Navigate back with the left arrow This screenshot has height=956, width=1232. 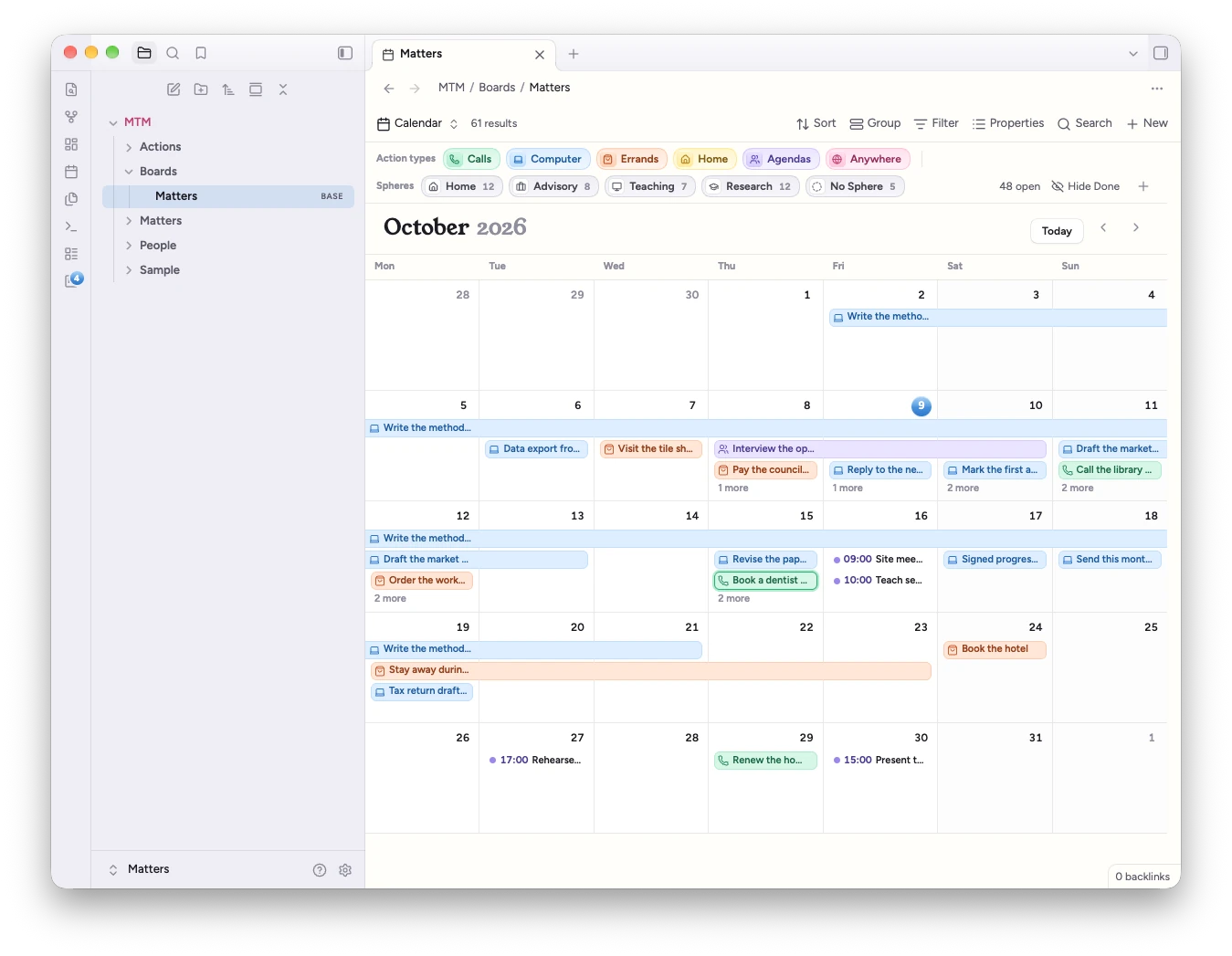tap(389, 89)
